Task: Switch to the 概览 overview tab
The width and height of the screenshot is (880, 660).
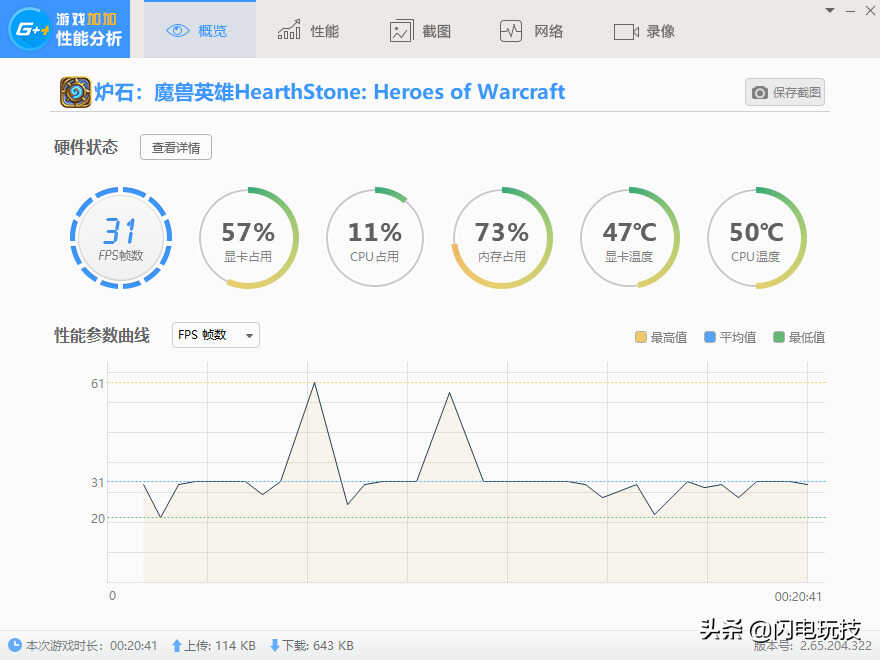Action: coord(200,30)
